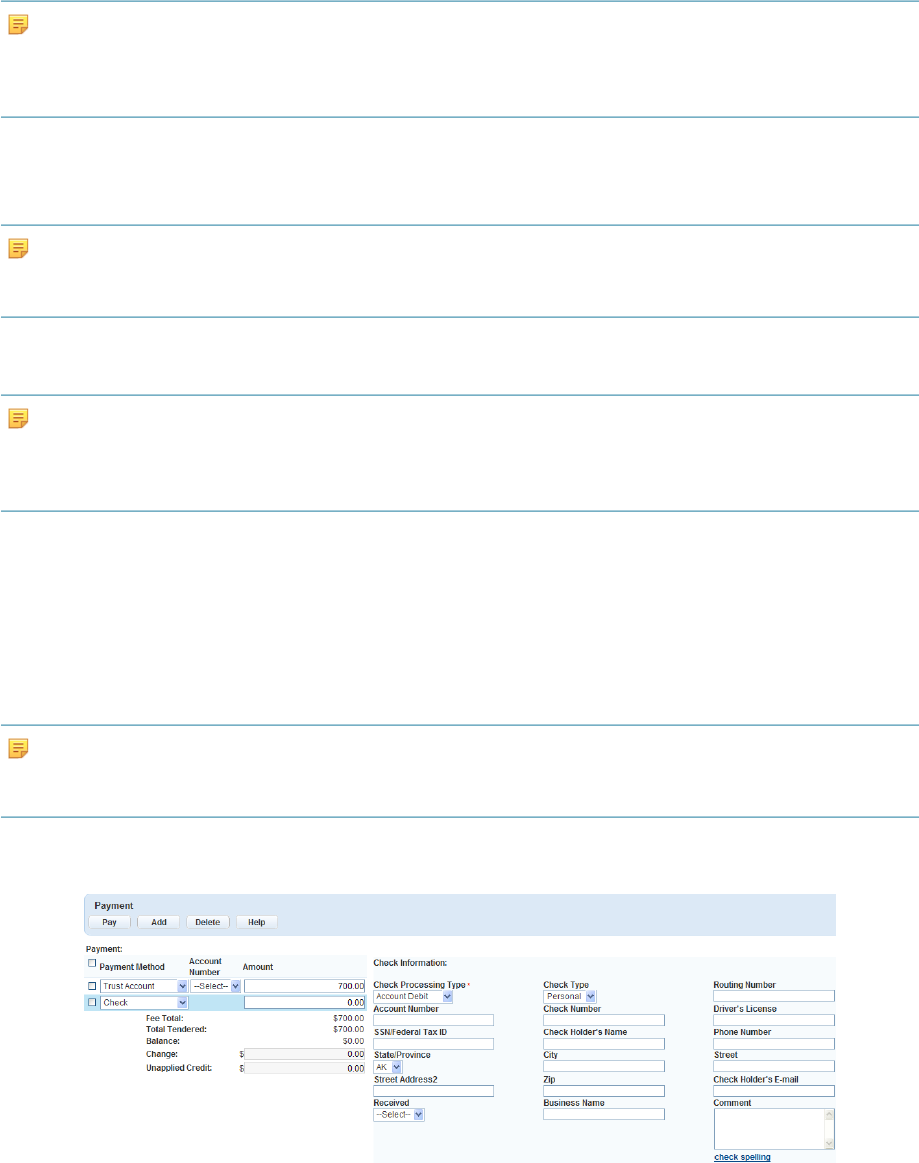Screen dimensions: 919x1163
Task: Click the check spelling link
Action: click(742, 1157)
